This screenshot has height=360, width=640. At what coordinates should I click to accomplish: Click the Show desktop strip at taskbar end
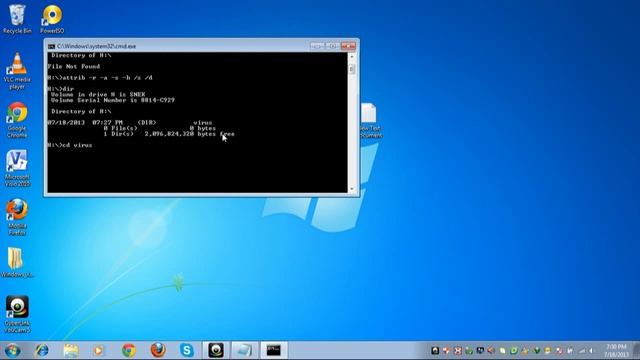pos(636,351)
